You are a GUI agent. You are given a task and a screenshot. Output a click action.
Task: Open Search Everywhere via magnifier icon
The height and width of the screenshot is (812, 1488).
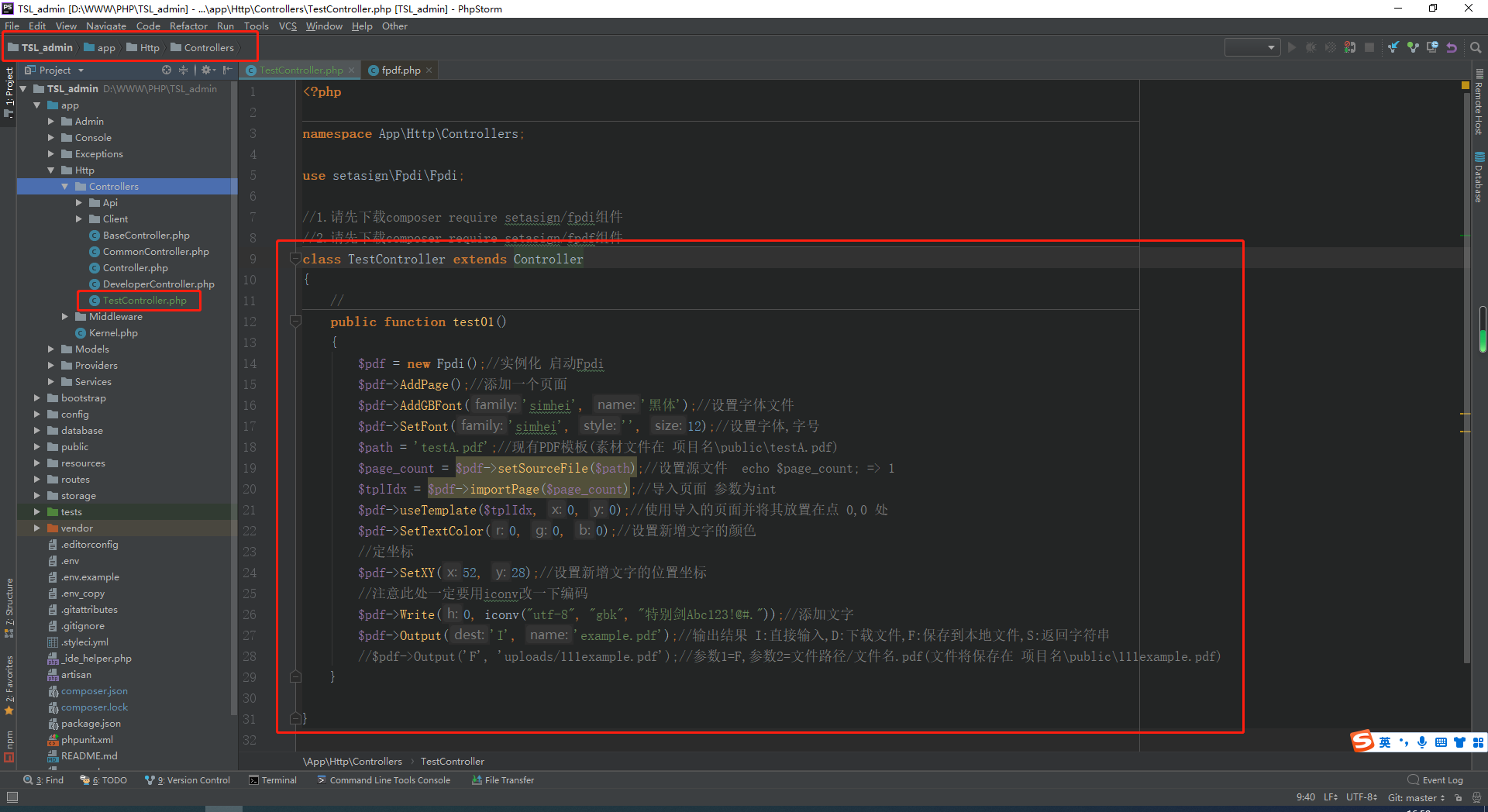coord(1475,47)
